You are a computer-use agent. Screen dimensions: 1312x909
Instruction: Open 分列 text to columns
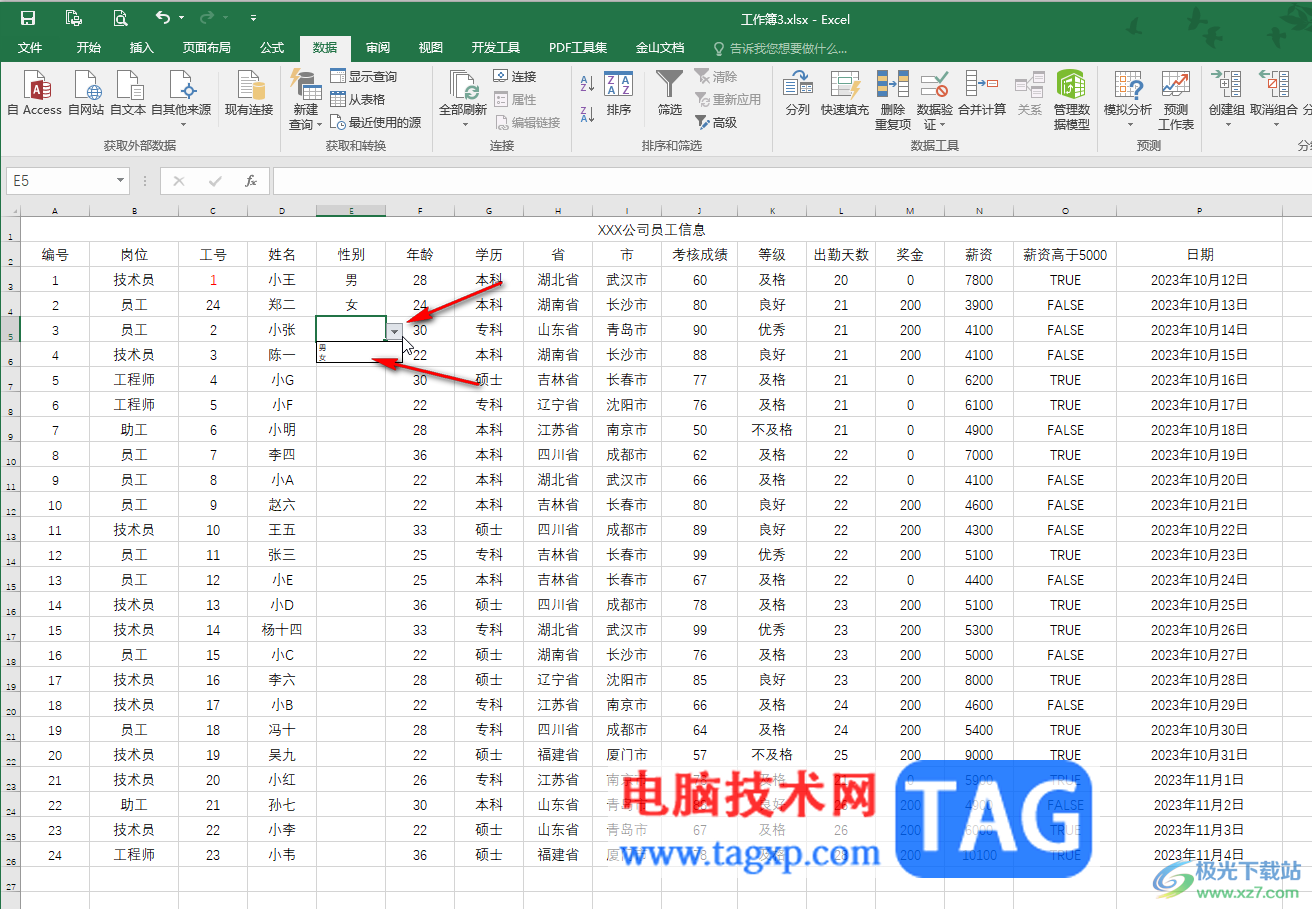click(x=798, y=93)
